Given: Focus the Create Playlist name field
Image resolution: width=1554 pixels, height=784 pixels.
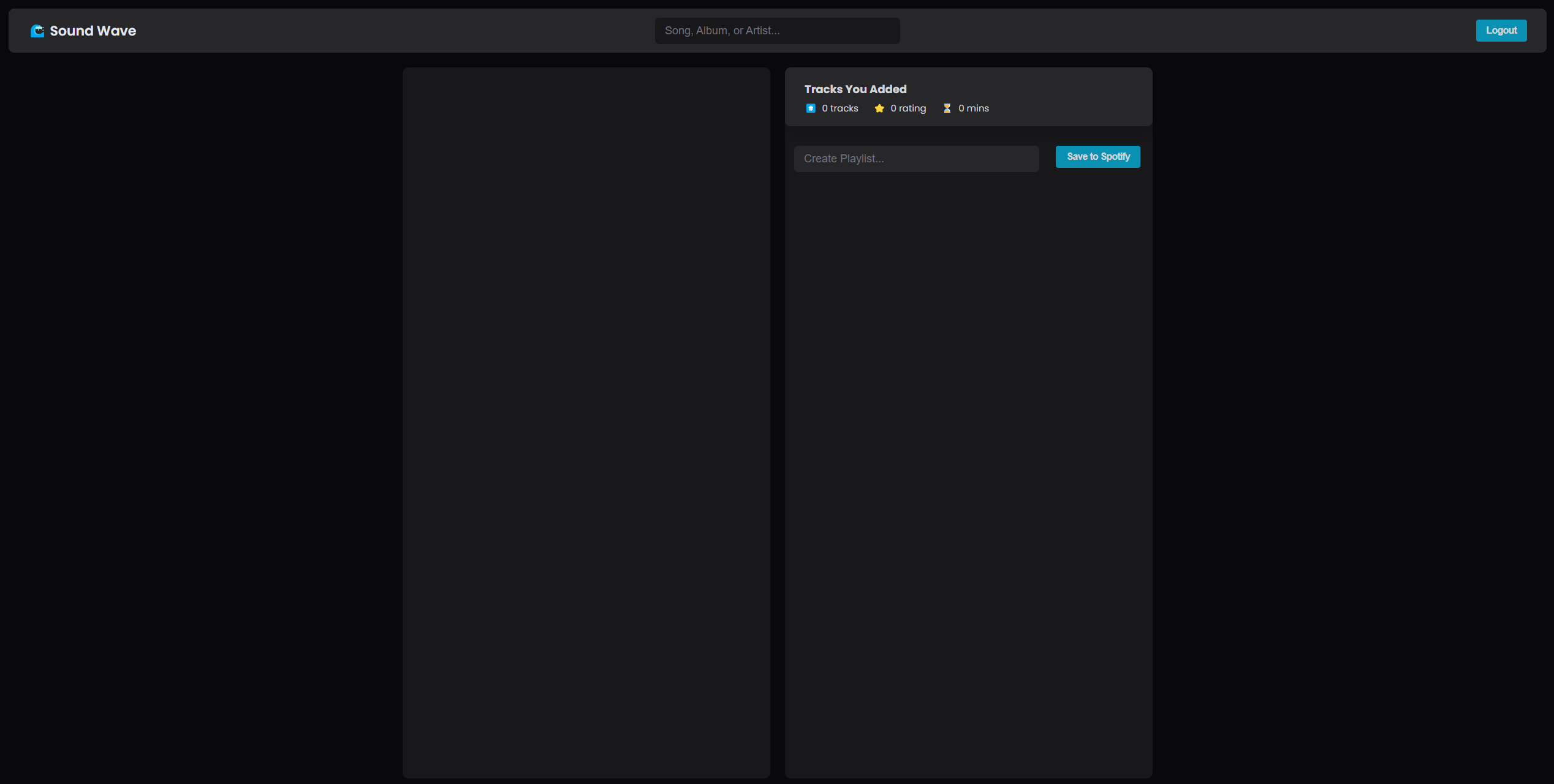Looking at the screenshot, I should 915,159.
